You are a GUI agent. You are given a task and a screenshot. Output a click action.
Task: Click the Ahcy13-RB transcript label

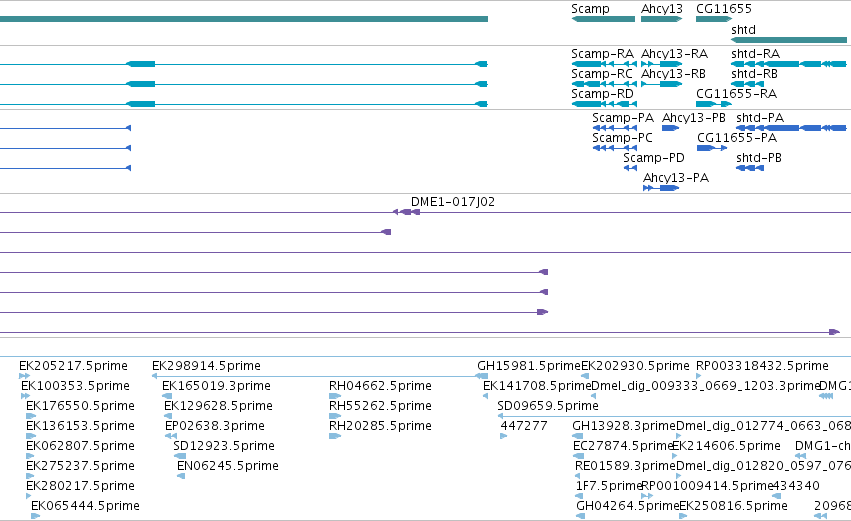tap(673, 74)
